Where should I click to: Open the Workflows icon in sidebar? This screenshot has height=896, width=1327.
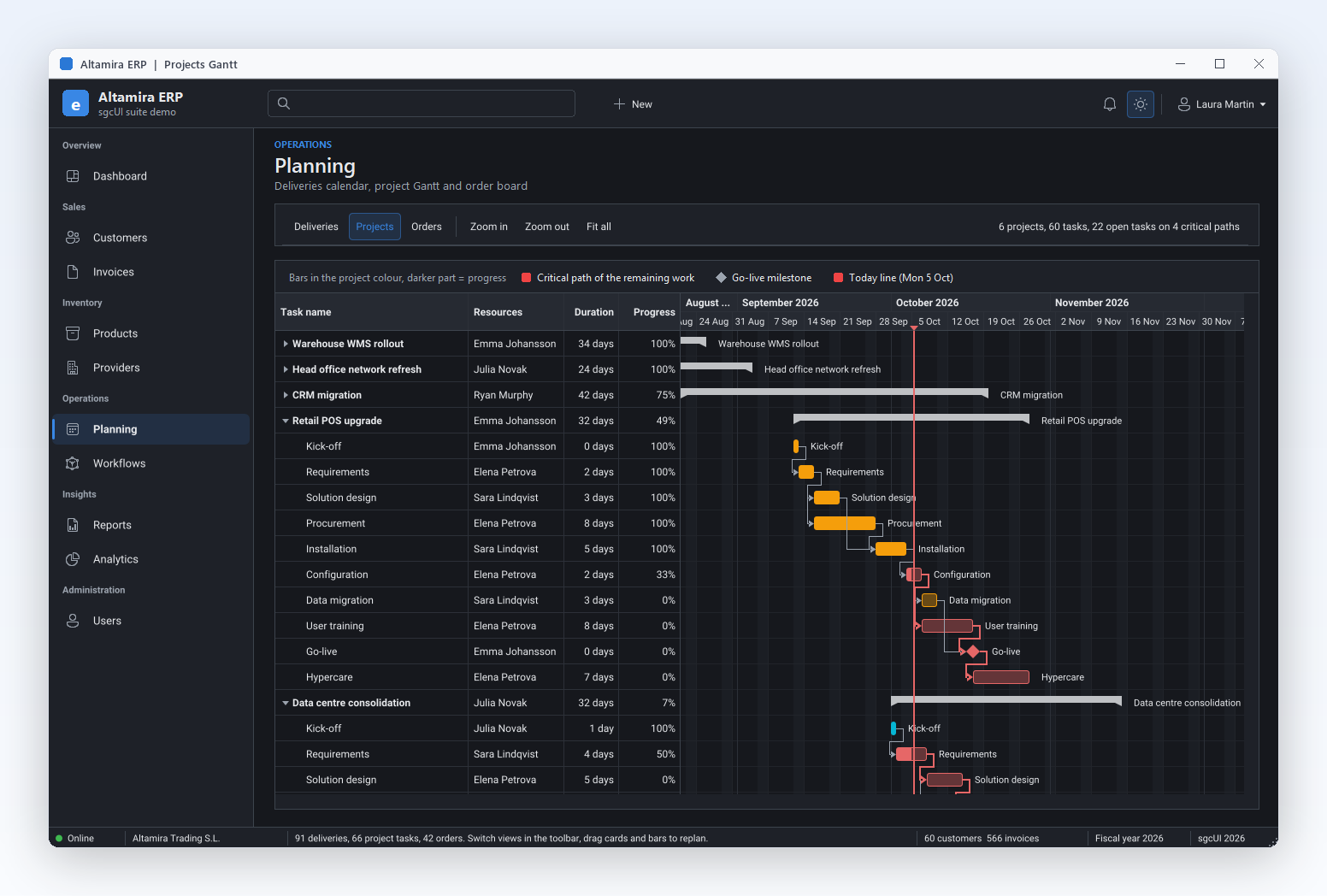pyautogui.click(x=73, y=463)
